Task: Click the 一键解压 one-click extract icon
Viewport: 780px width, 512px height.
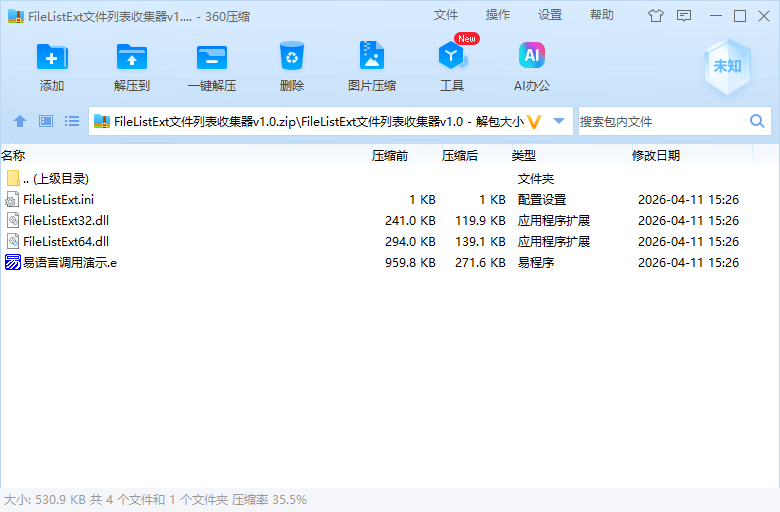Action: (212, 57)
